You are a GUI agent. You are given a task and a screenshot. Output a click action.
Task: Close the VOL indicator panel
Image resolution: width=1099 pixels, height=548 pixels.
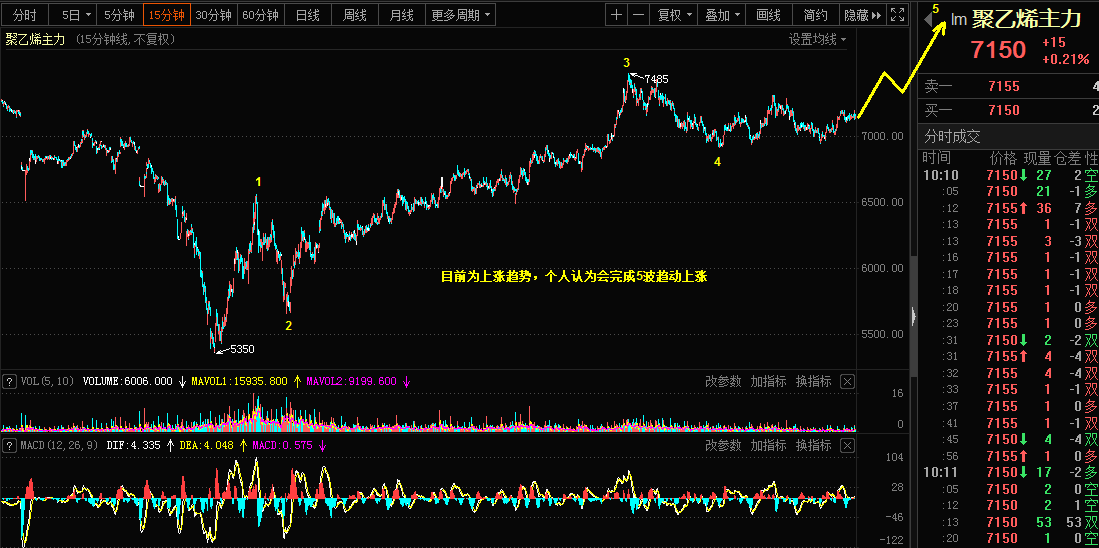click(x=847, y=382)
